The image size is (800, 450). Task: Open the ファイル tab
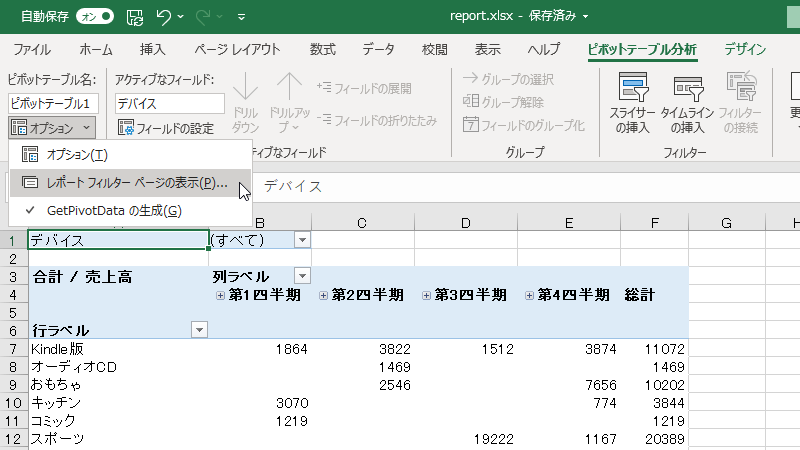point(32,49)
